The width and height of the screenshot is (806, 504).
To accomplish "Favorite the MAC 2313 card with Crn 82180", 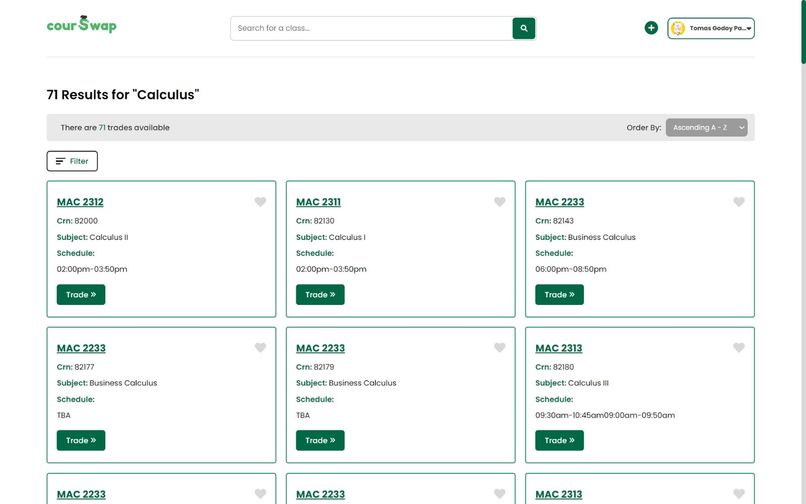I will click(739, 348).
